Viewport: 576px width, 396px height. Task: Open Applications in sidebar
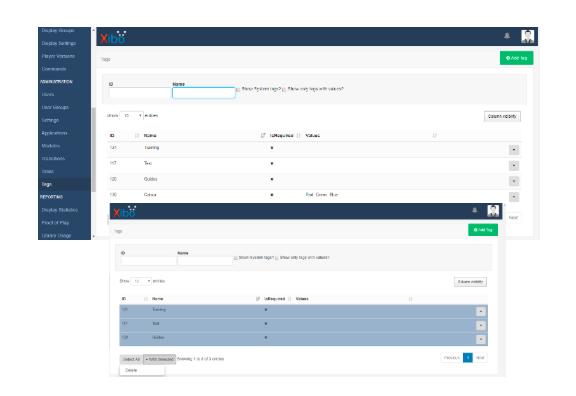(54, 133)
